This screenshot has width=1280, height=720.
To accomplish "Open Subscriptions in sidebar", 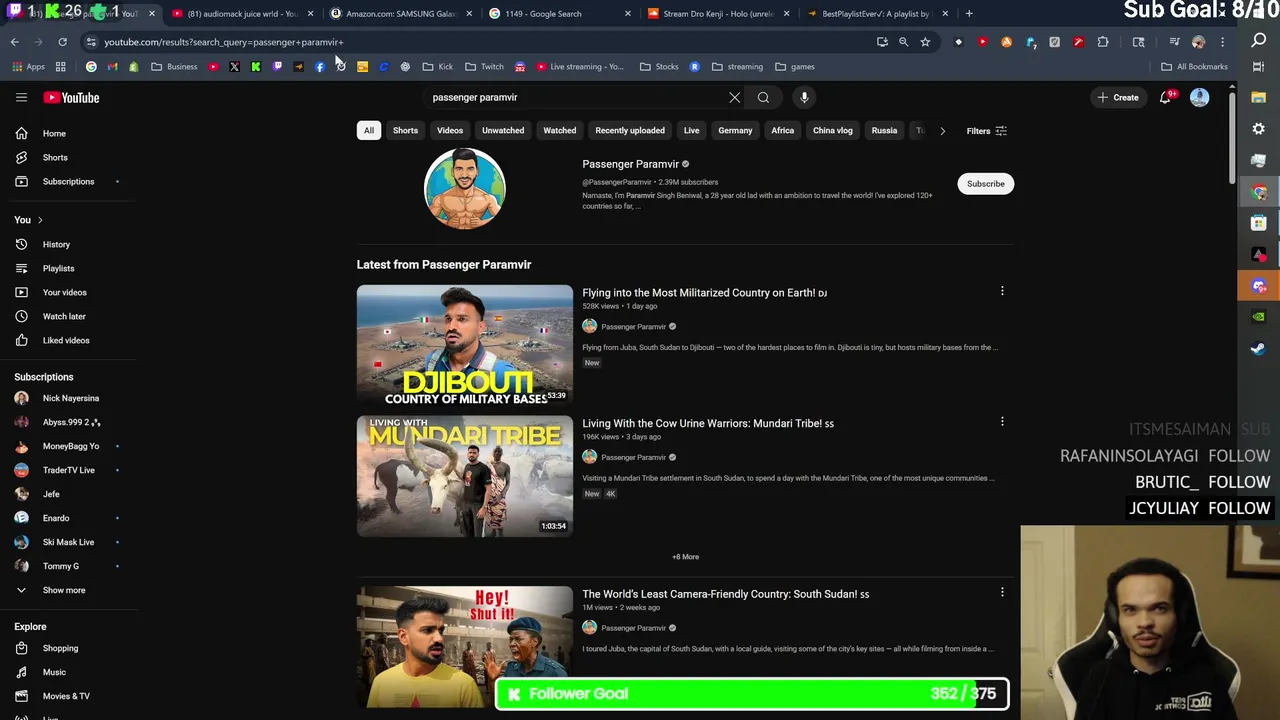I will [68, 181].
